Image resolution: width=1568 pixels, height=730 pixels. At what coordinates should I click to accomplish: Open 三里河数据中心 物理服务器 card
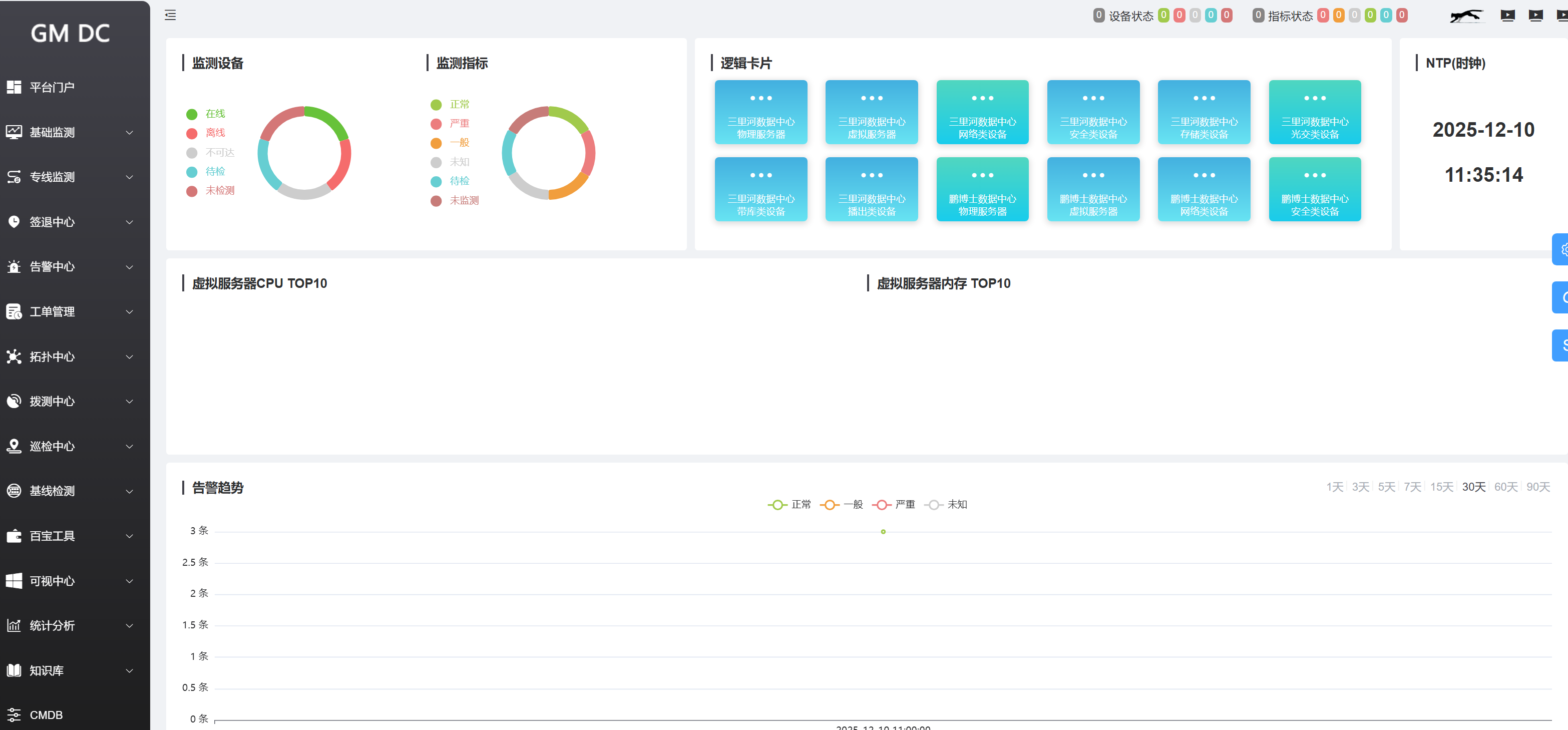[761, 113]
